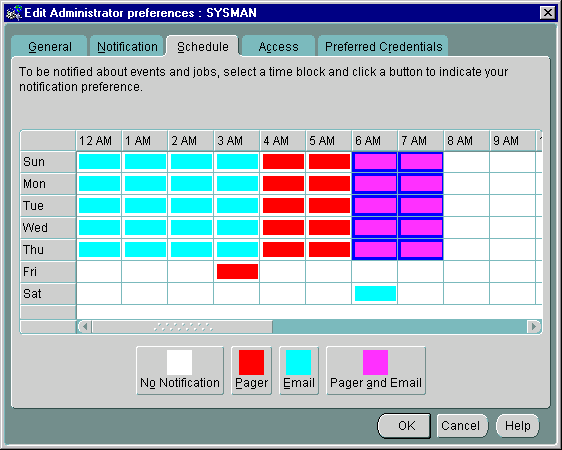Open the Help button
The width and height of the screenshot is (562, 450).
point(518,426)
